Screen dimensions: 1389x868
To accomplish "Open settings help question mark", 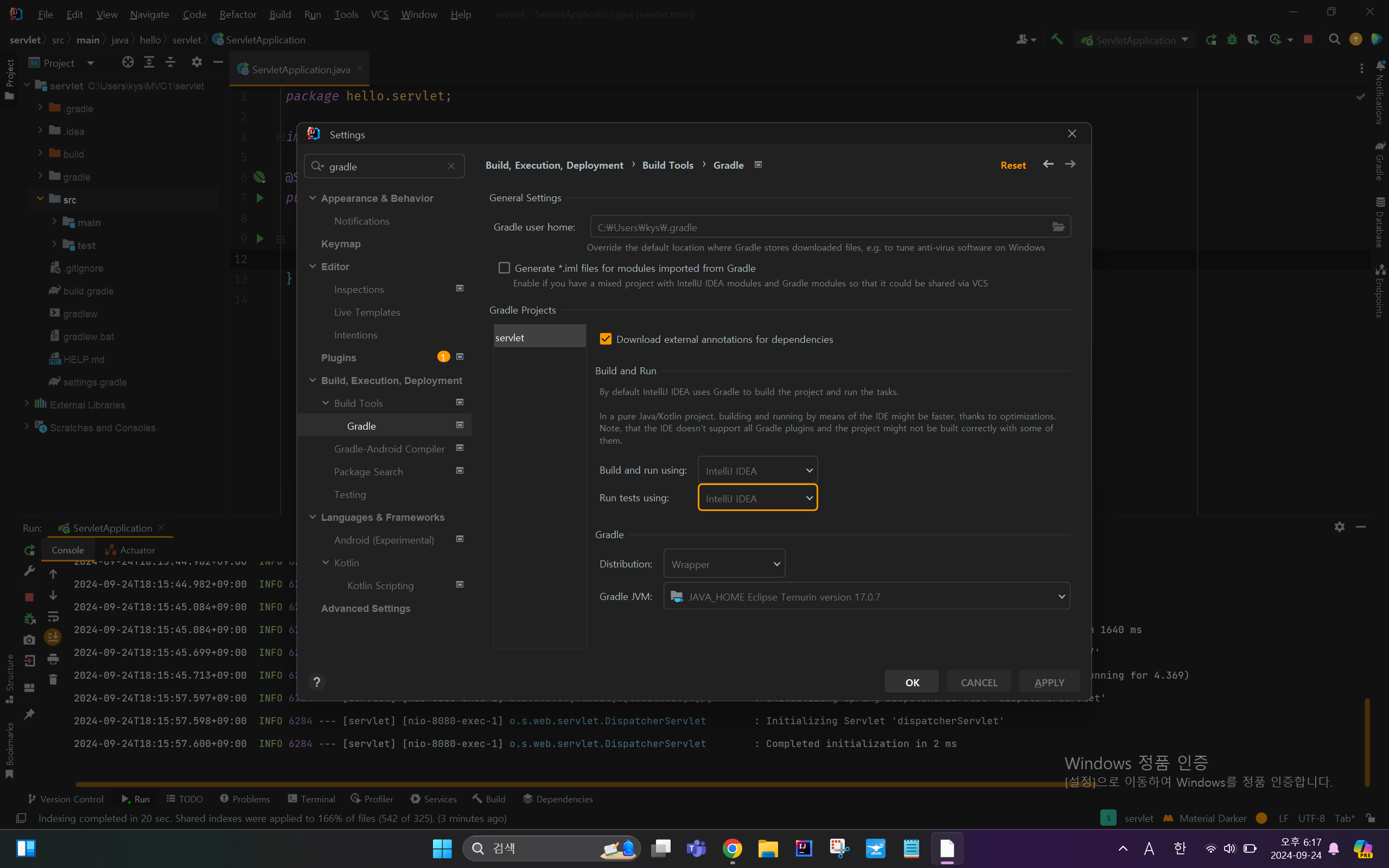I will tap(317, 682).
